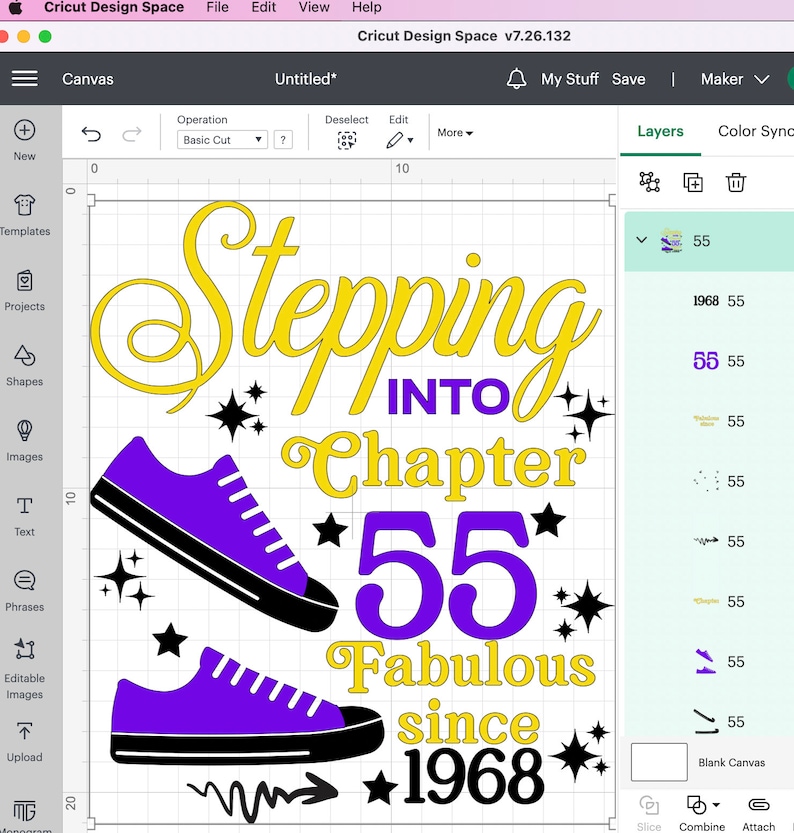
Task: Select the Fabulous since layer
Action: tap(710, 421)
